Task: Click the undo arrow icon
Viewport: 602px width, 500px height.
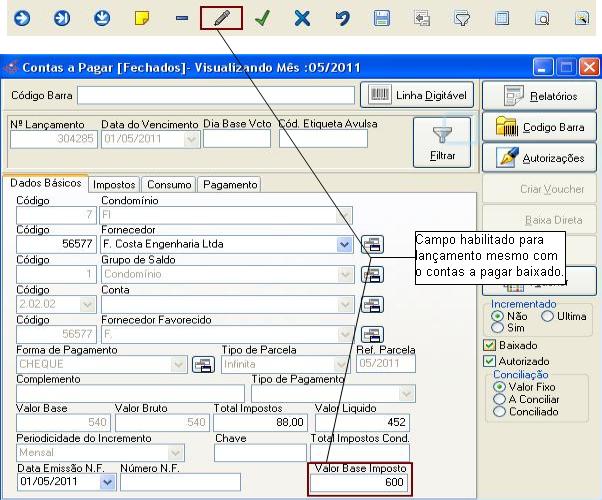Action: pos(342,18)
